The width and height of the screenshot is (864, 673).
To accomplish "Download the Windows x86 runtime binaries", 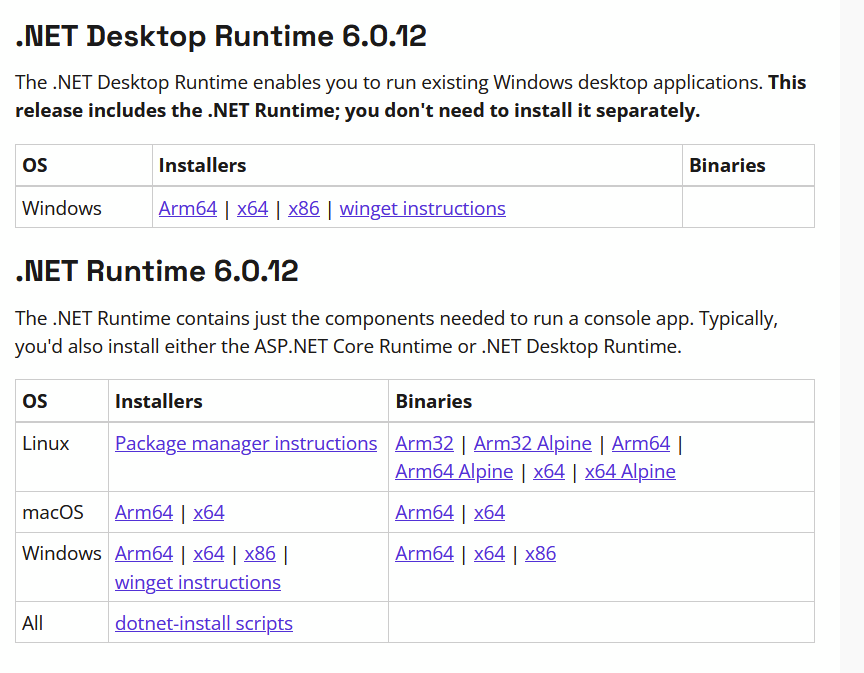I will click(540, 553).
